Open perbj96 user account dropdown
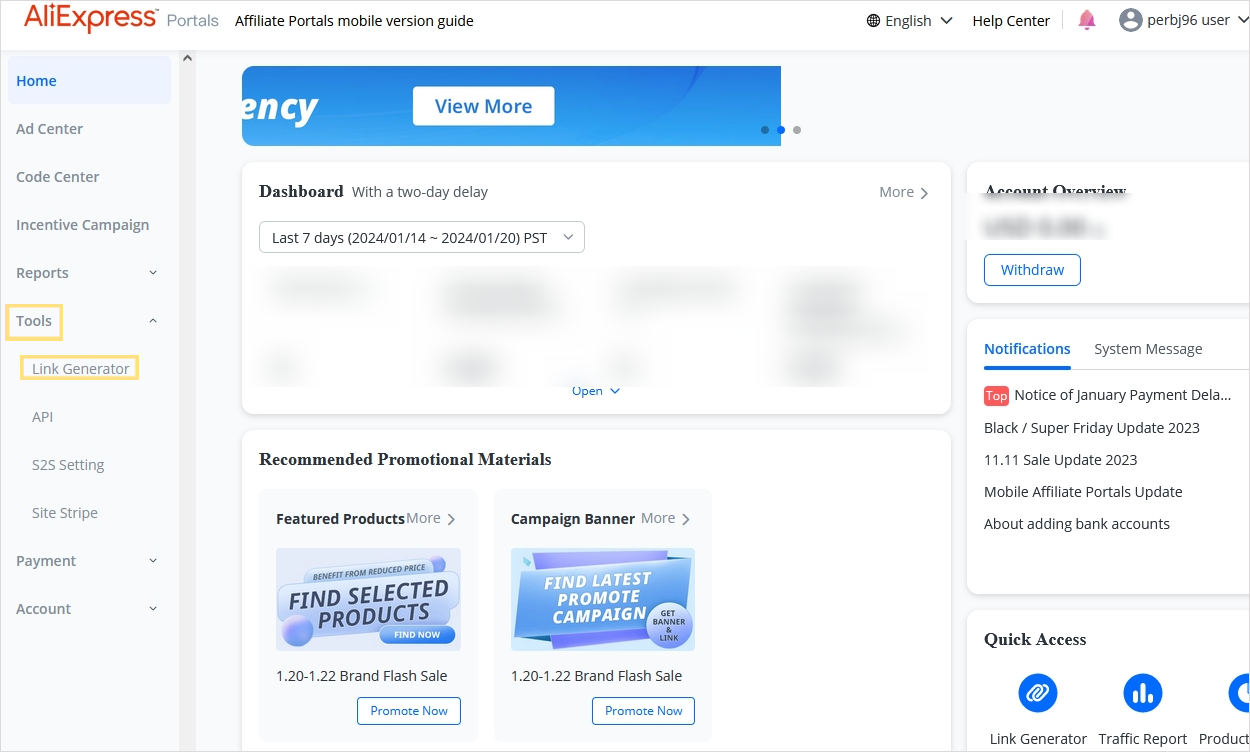The width and height of the screenshot is (1250, 752). pyautogui.click(x=1184, y=20)
